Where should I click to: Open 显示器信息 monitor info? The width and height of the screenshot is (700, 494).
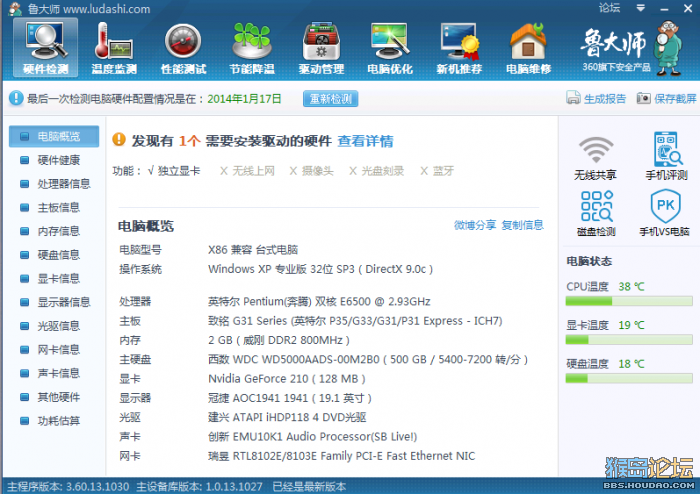[x=64, y=302]
